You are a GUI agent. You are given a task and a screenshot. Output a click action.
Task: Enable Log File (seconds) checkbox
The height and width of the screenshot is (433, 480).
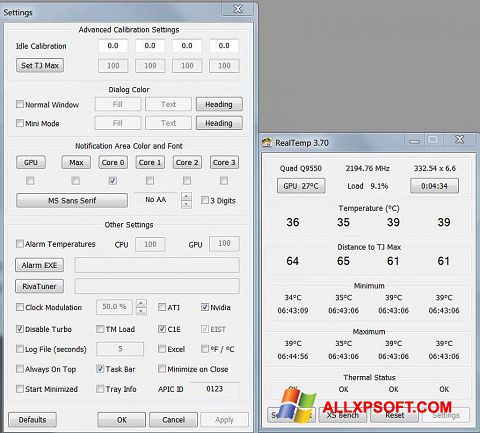tap(20, 349)
